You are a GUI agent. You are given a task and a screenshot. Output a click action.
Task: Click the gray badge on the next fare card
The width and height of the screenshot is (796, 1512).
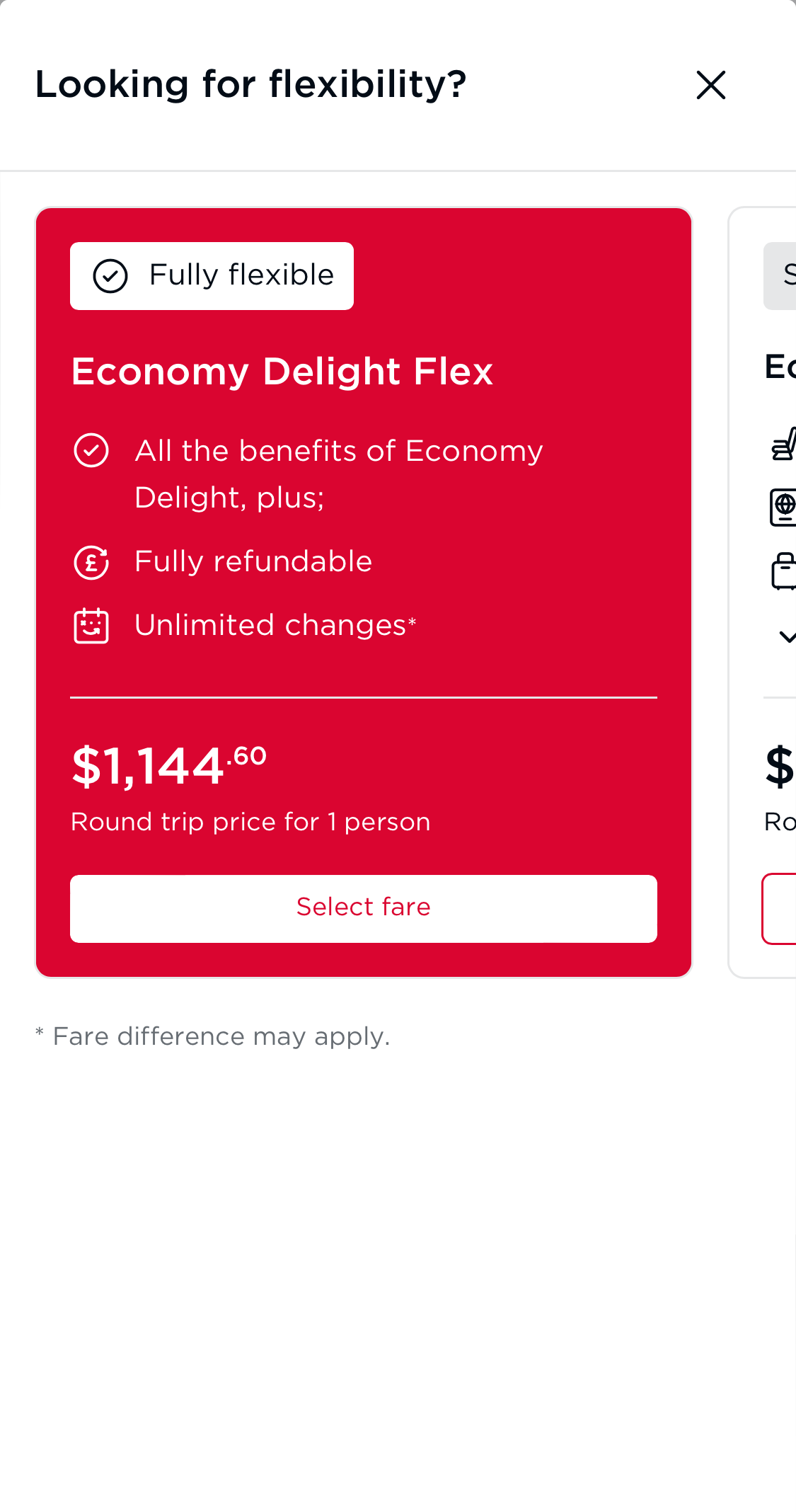point(780,276)
